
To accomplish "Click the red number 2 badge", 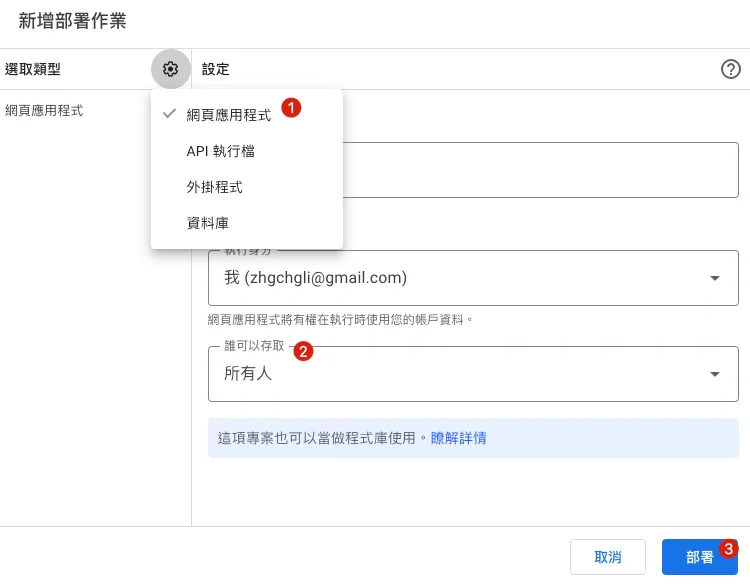I will (x=306, y=351).
